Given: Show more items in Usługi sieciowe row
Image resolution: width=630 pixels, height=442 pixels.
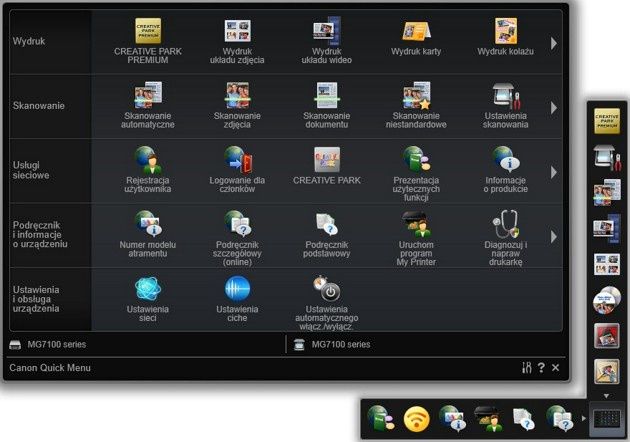Looking at the screenshot, I should tap(554, 172).
